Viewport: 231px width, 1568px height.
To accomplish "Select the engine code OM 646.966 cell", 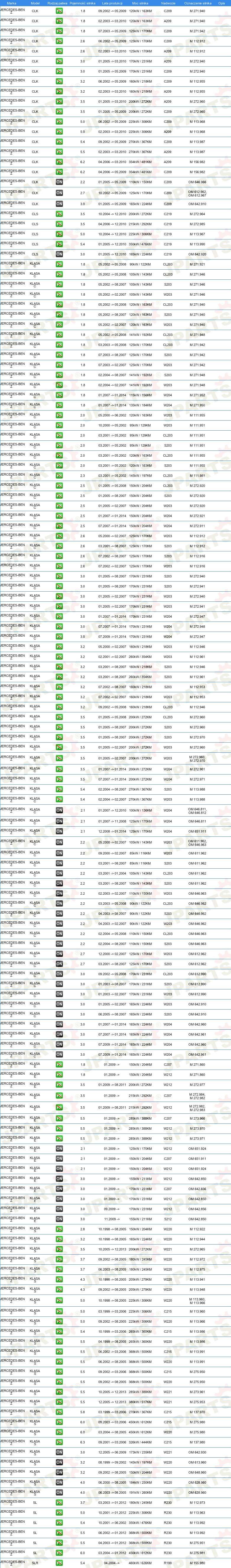I will [198, 182].
